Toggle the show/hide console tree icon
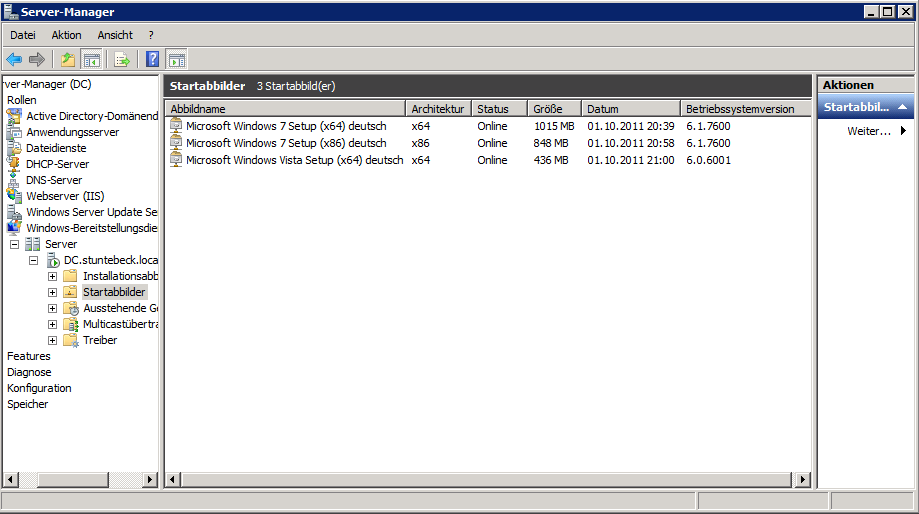The image size is (919, 514). pos(91,59)
